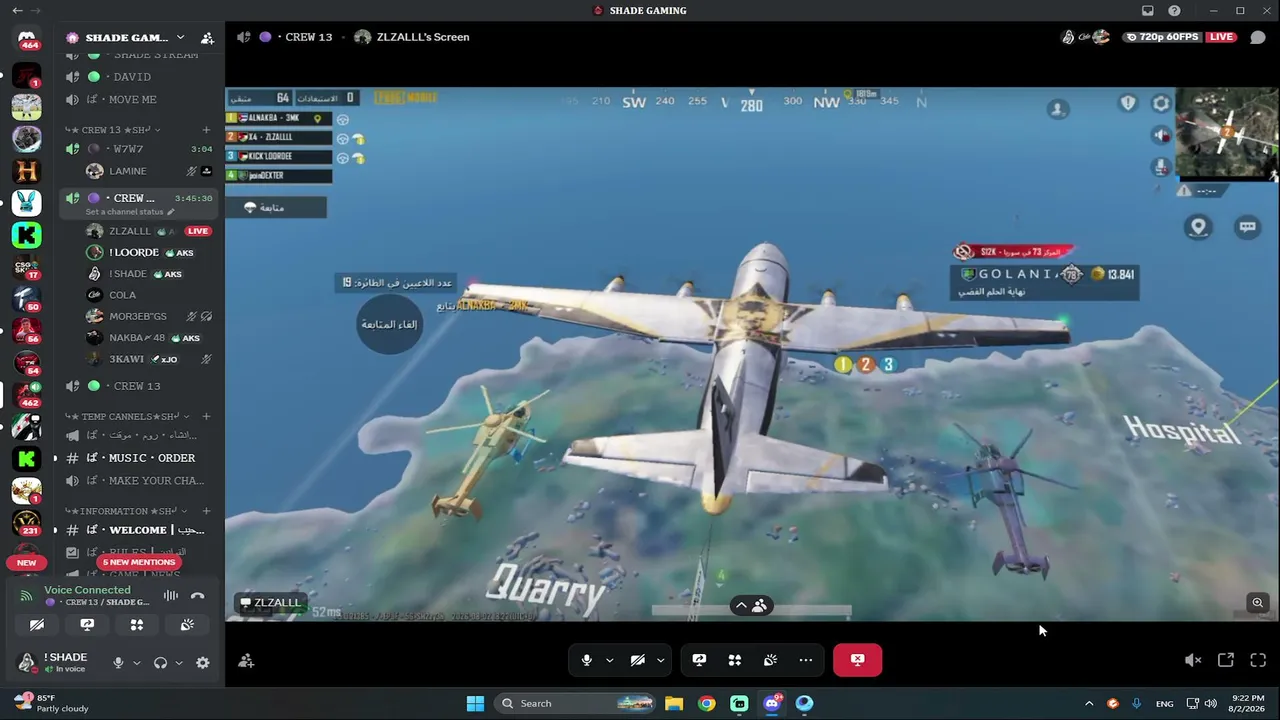Open the orange H server icon

pos(27,171)
